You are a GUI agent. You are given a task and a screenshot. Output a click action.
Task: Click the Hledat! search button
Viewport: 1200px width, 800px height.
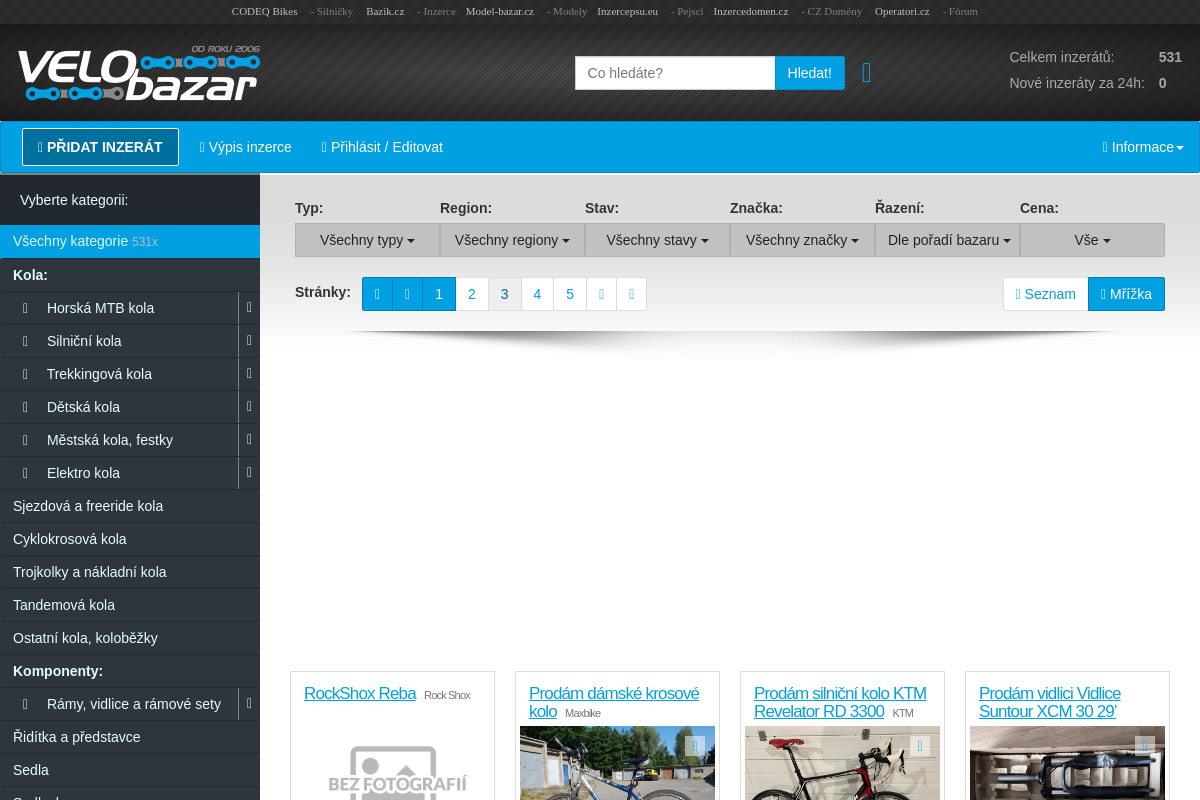click(x=810, y=73)
